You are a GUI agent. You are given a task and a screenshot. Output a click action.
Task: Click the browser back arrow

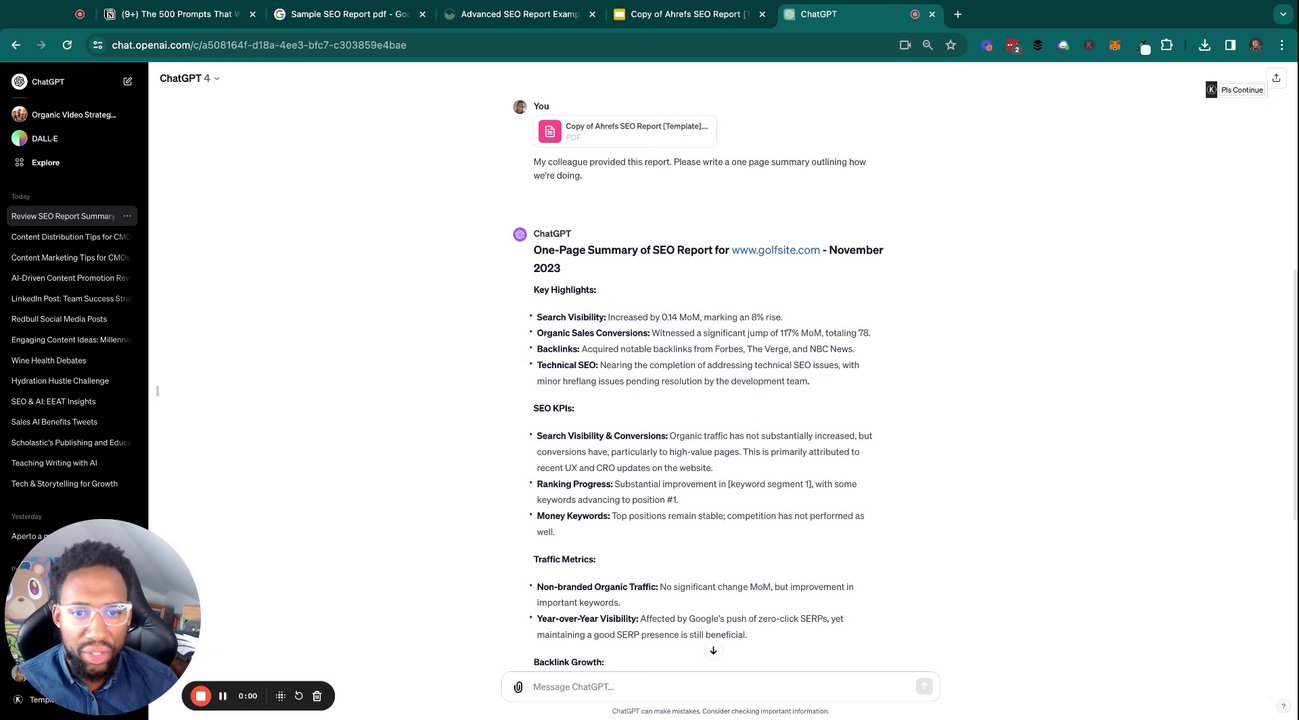click(16, 45)
